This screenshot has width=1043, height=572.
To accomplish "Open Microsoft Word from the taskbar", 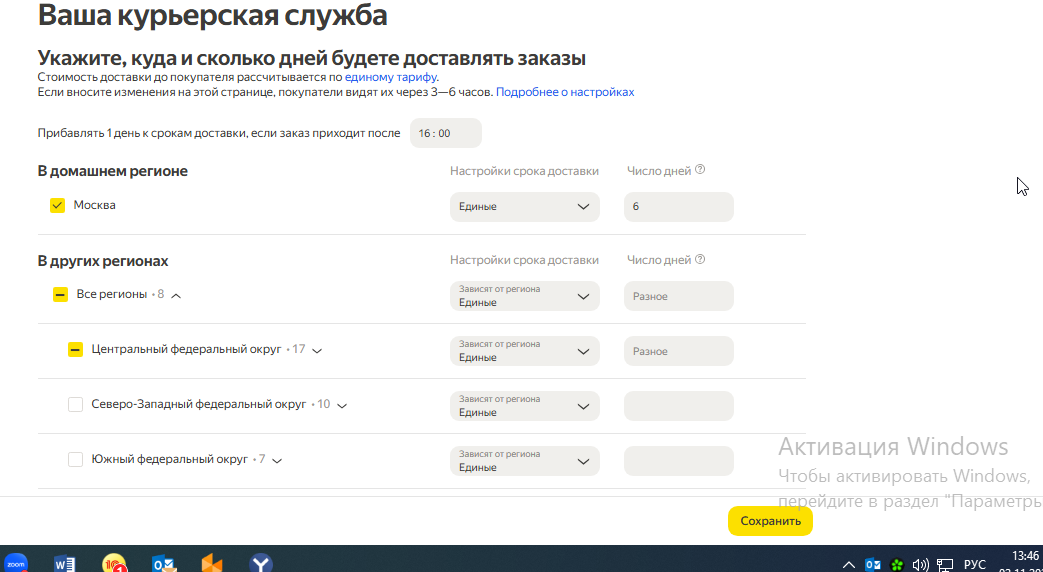I will coord(64,563).
